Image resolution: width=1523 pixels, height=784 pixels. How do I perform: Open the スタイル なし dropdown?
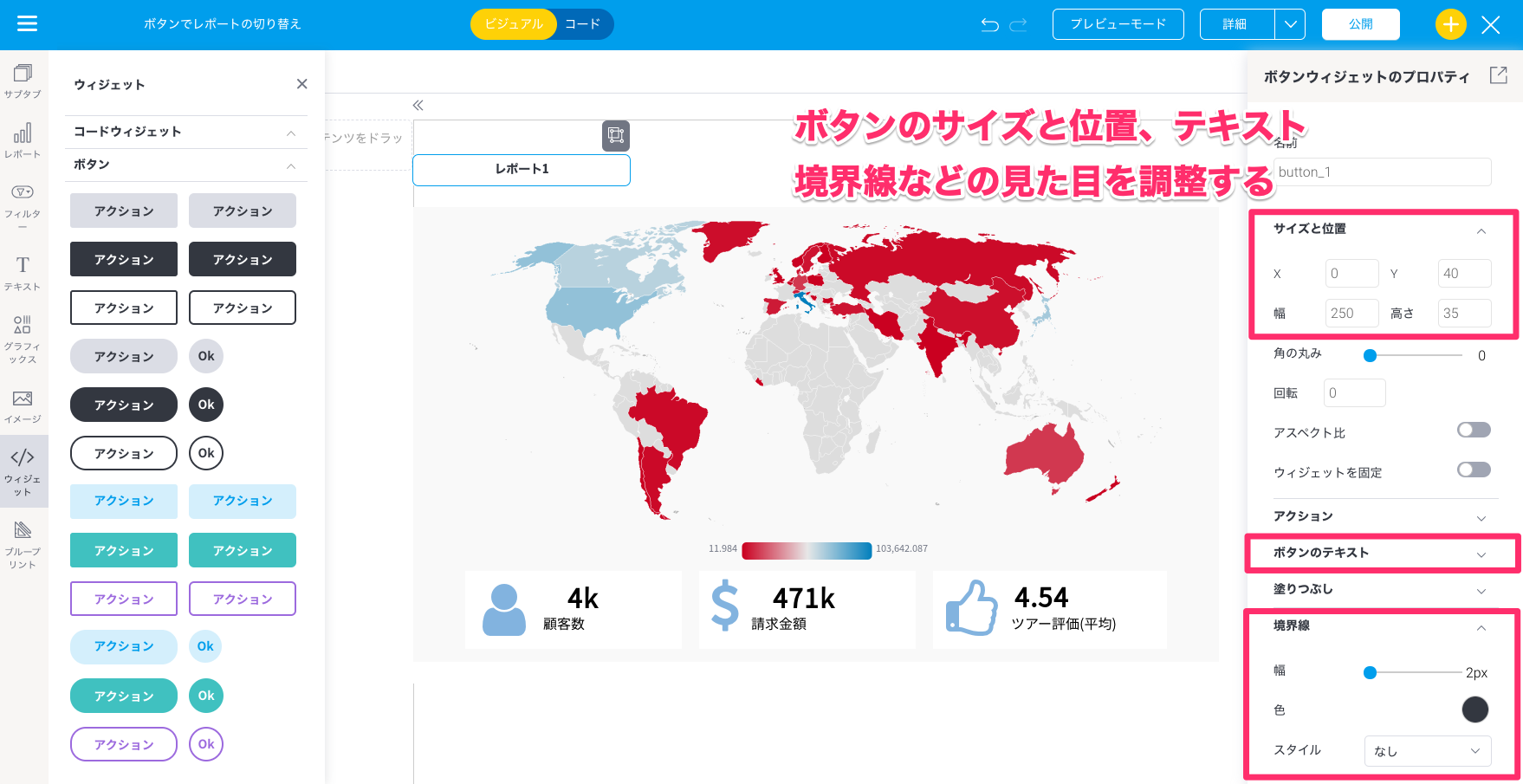1428,751
